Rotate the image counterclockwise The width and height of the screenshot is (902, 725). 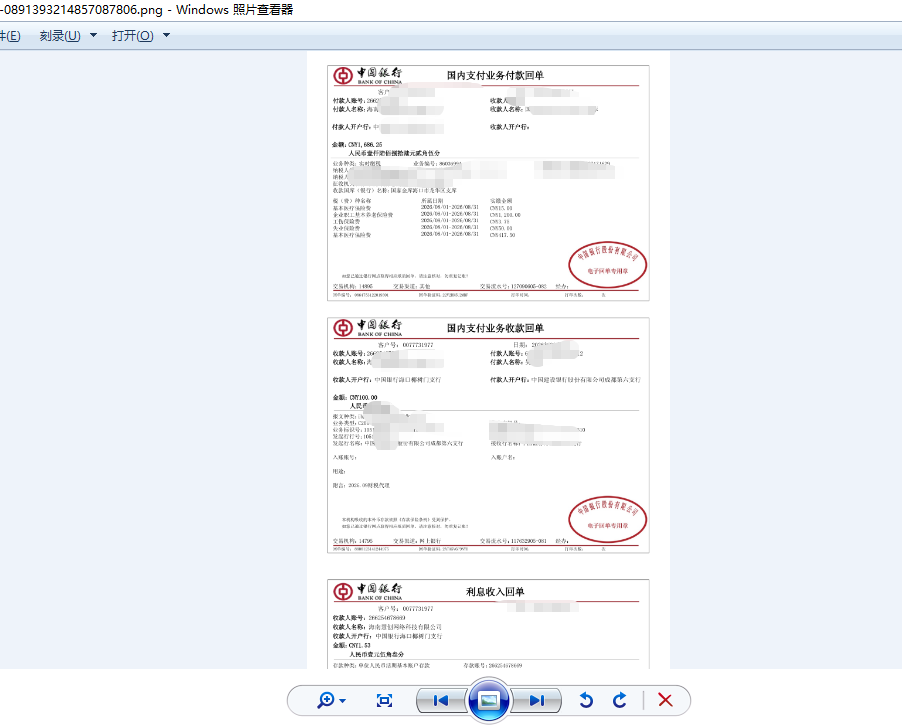tap(586, 700)
